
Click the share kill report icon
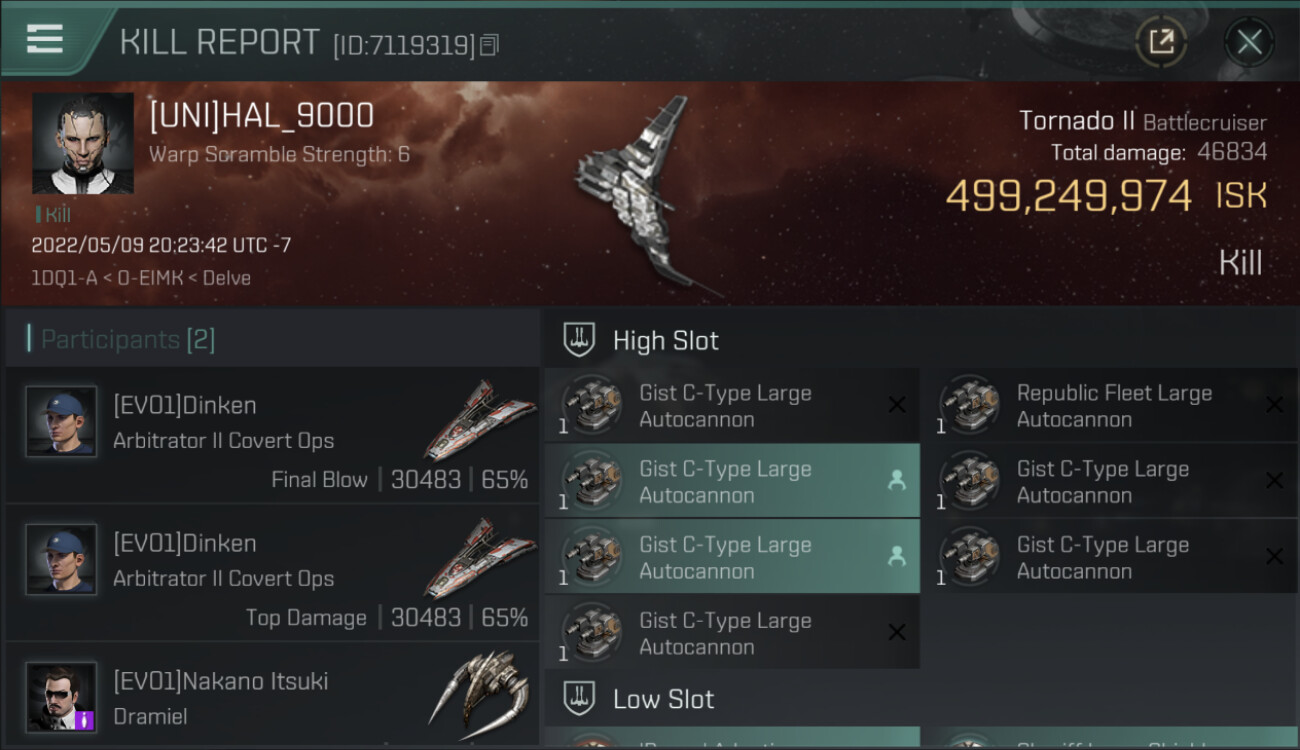1160,42
